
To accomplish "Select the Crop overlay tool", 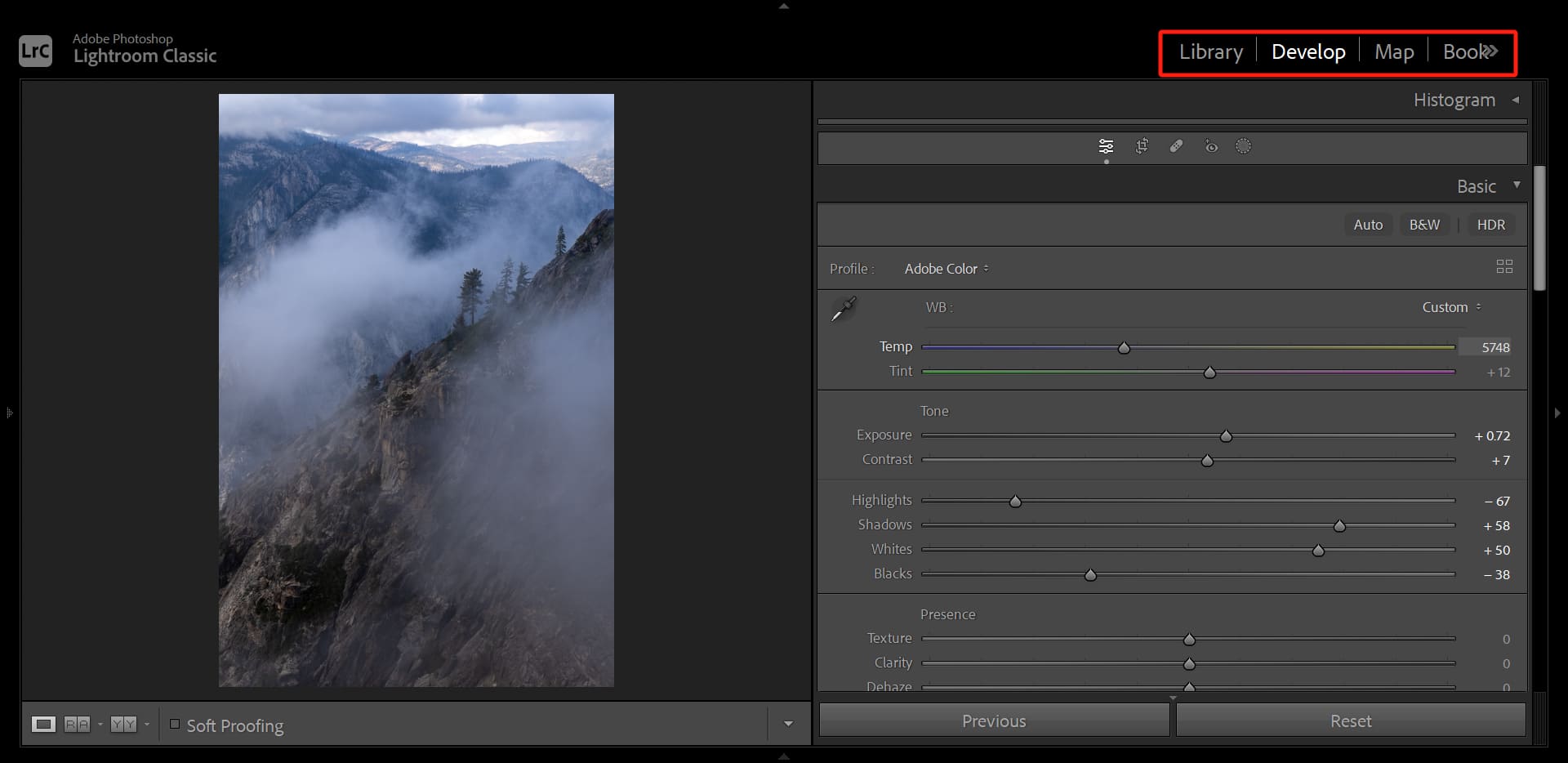I will click(x=1142, y=146).
